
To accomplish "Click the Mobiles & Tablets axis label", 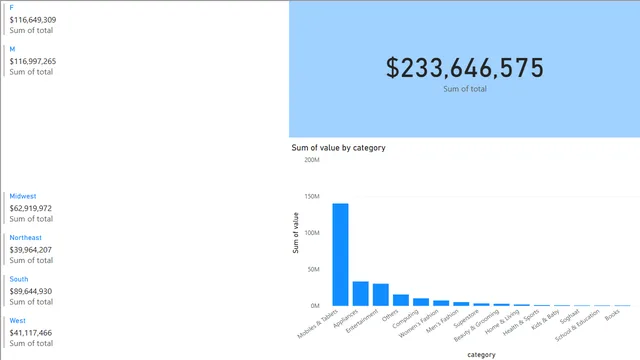I will [318, 324].
